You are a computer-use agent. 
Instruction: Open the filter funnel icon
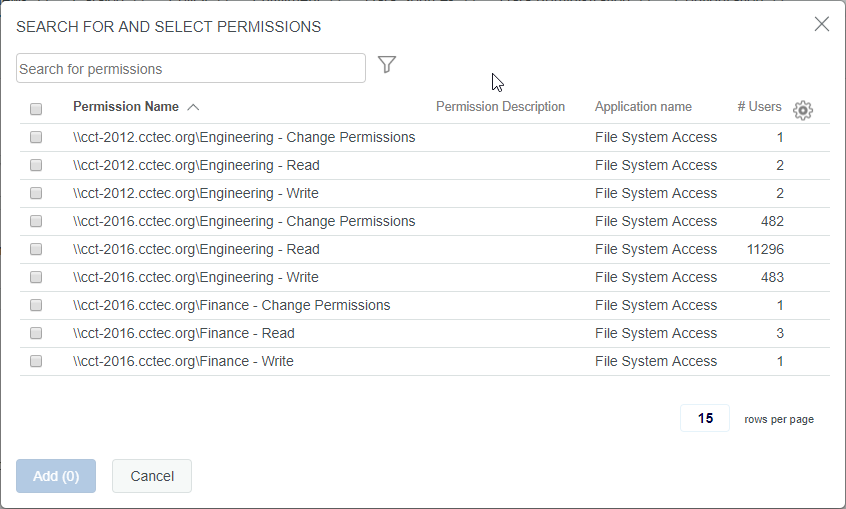(x=387, y=65)
